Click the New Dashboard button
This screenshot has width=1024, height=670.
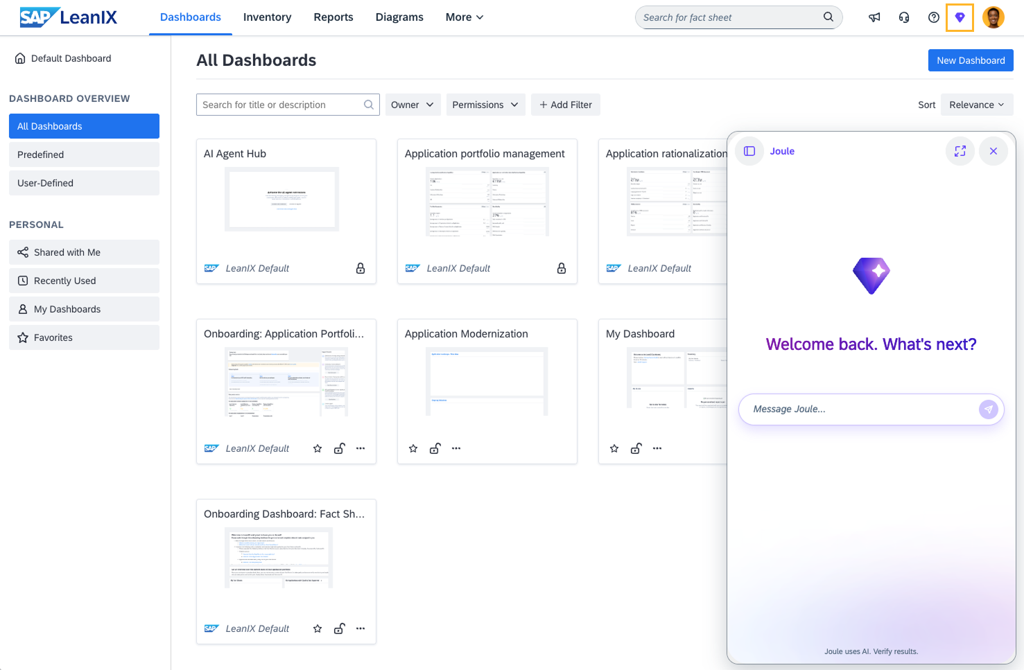[970, 60]
